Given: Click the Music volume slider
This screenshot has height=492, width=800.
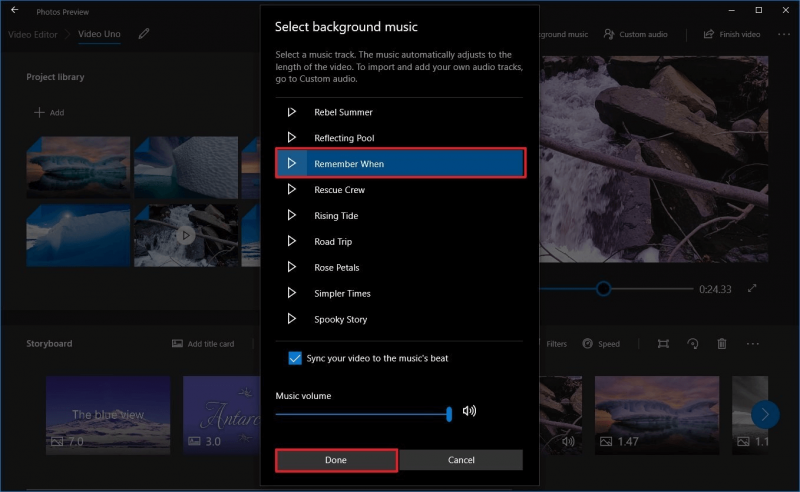Looking at the screenshot, I should coord(362,412).
